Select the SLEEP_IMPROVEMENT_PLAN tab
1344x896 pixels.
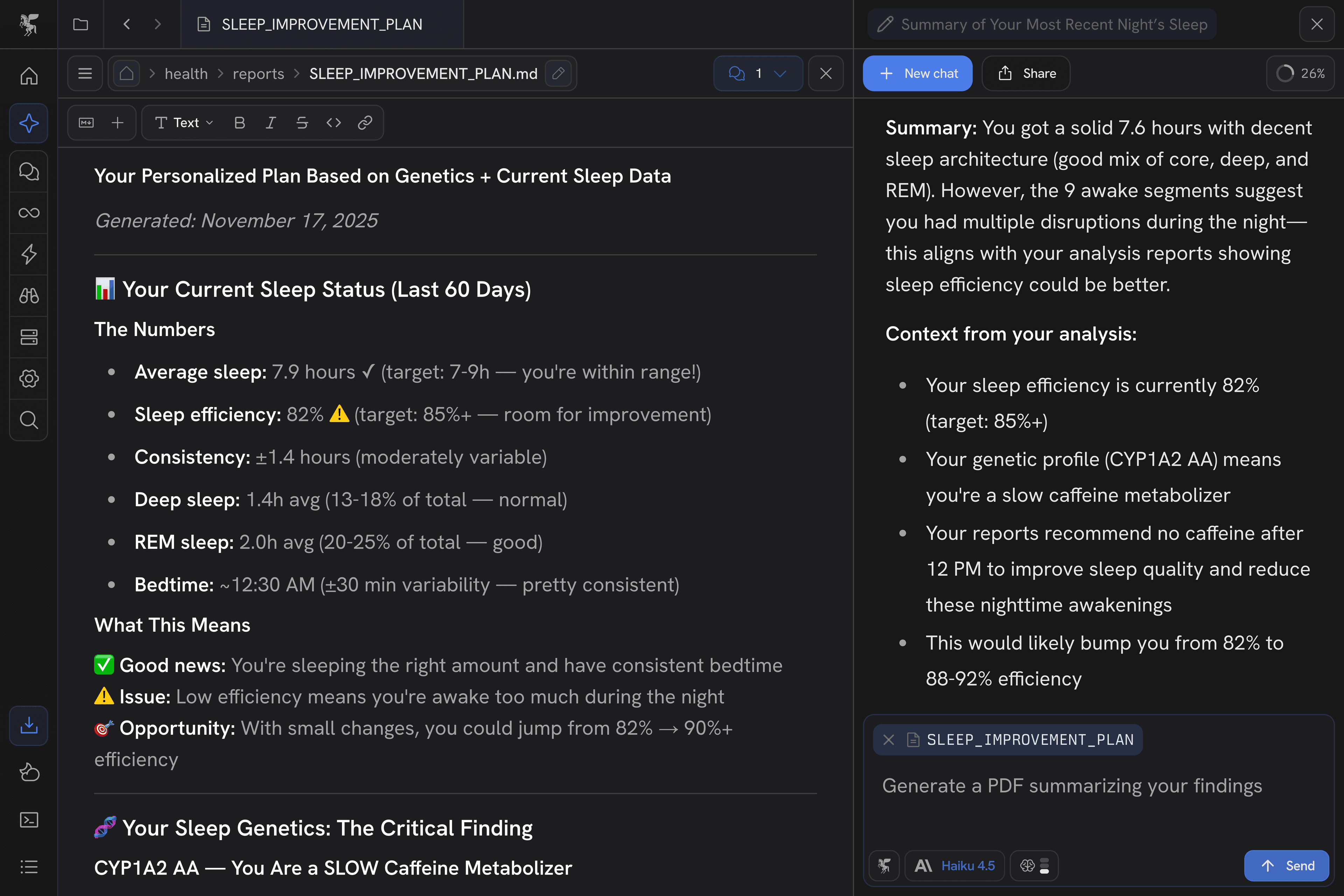322,24
